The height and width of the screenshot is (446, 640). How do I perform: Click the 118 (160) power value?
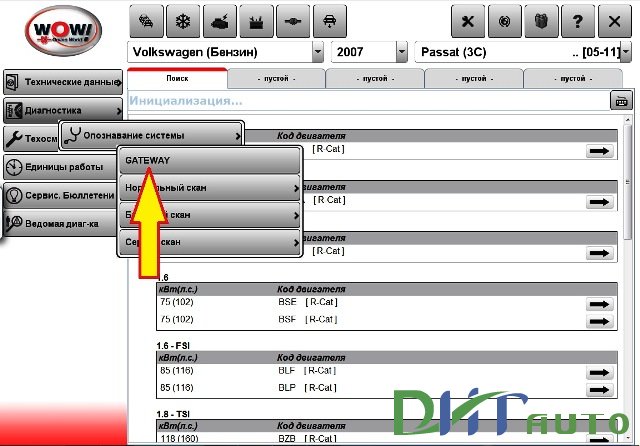(179, 439)
